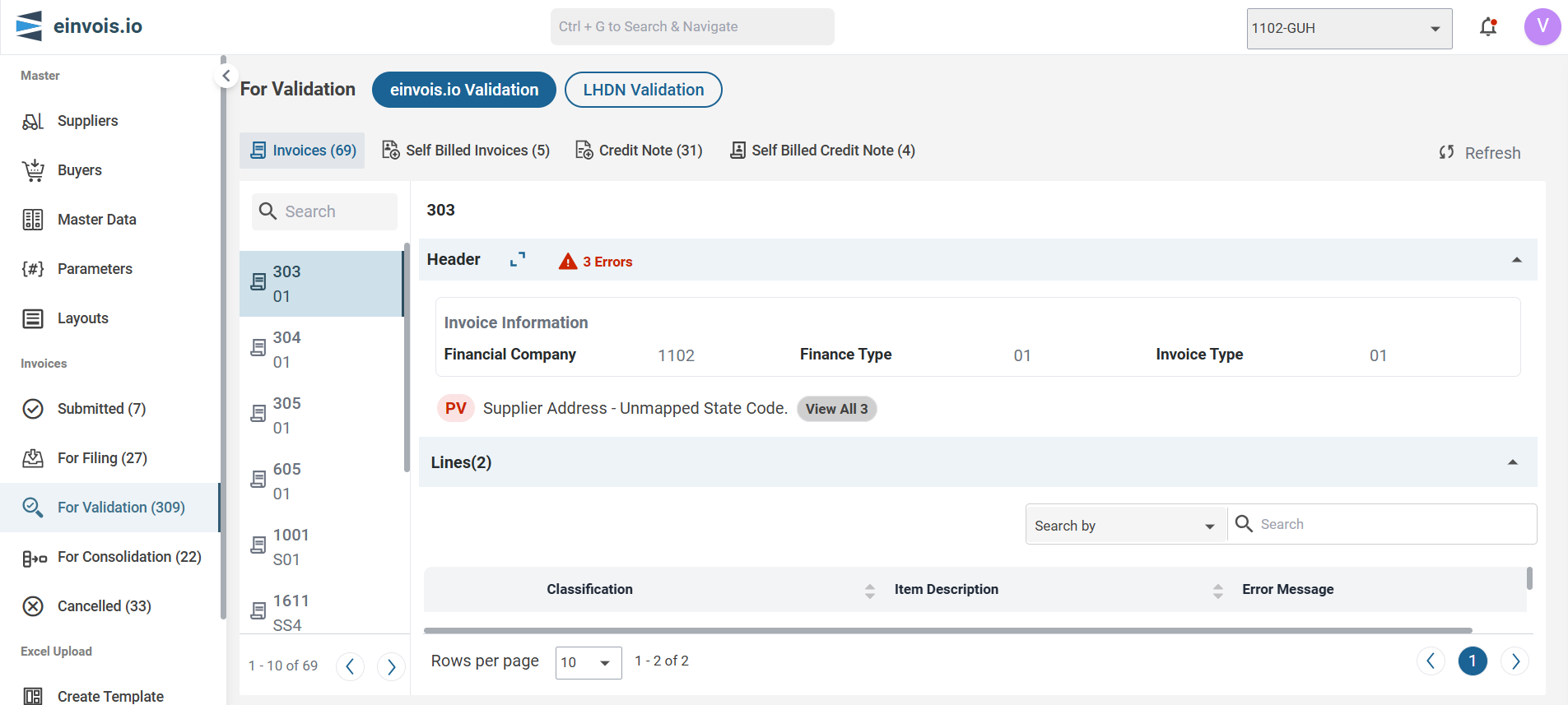
Task: Collapse the sidebar with the arrow button
Action: 226,76
